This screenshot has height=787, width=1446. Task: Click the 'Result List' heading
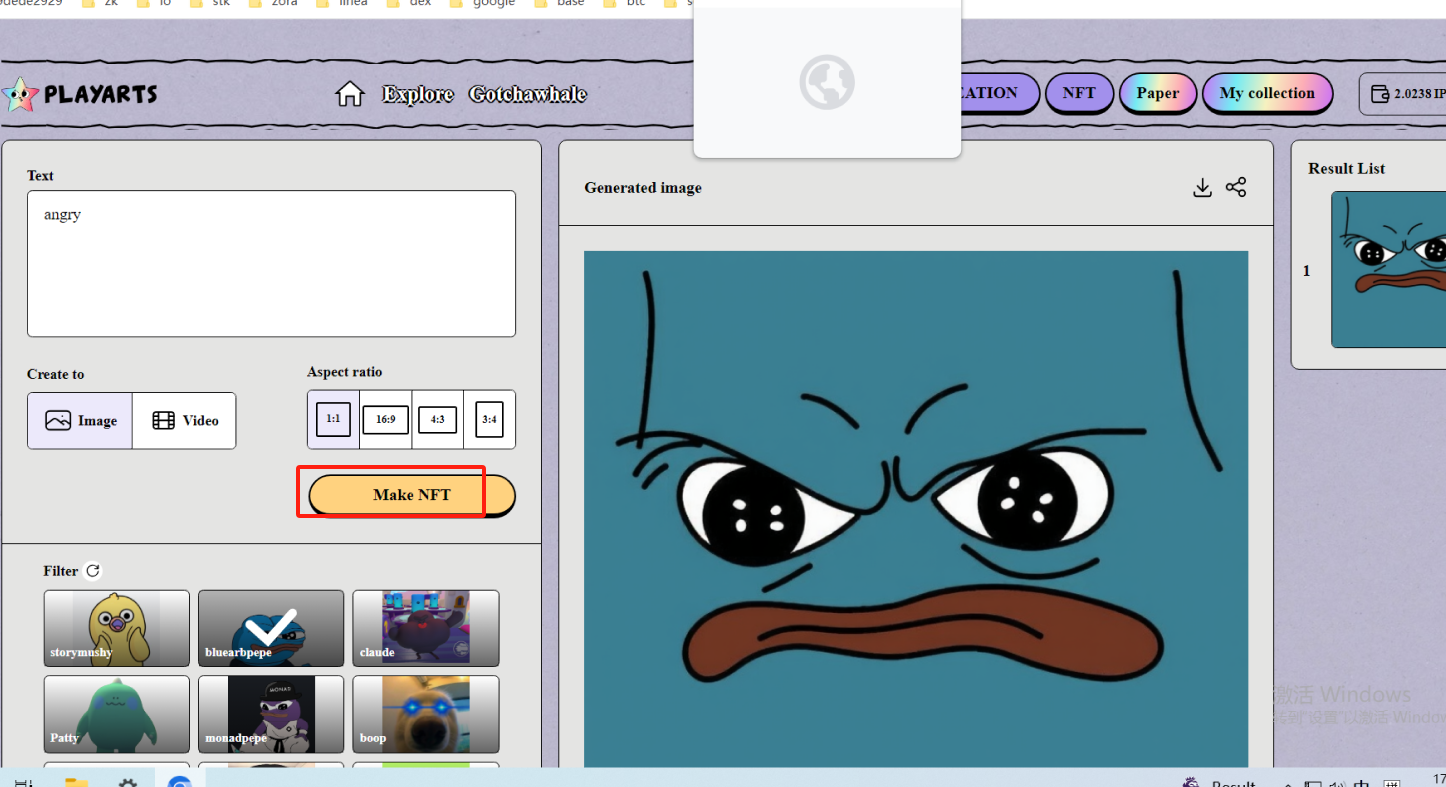click(1346, 169)
